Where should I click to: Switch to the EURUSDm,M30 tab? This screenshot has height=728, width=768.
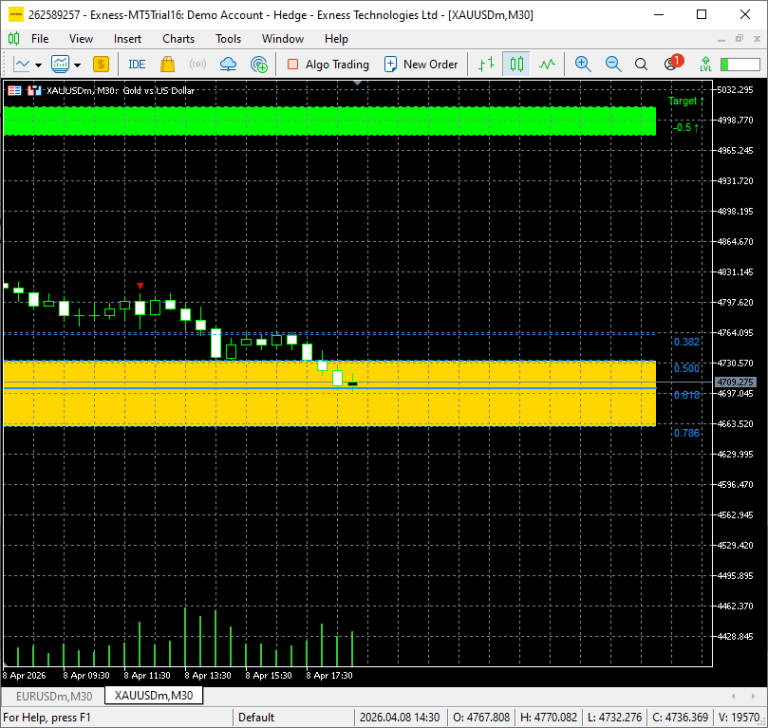point(54,696)
